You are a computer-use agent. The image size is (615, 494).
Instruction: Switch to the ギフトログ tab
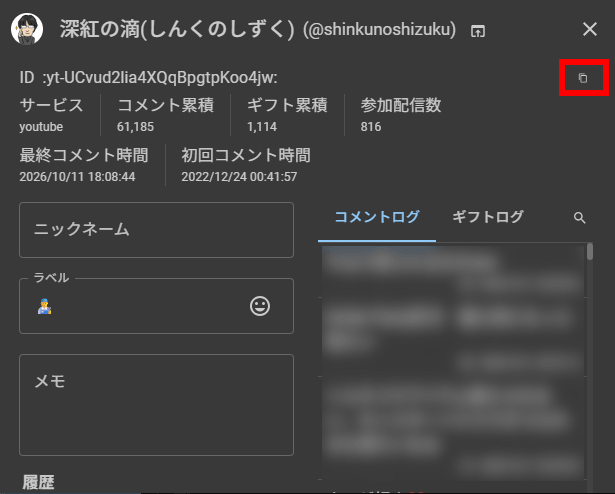(488, 217)
